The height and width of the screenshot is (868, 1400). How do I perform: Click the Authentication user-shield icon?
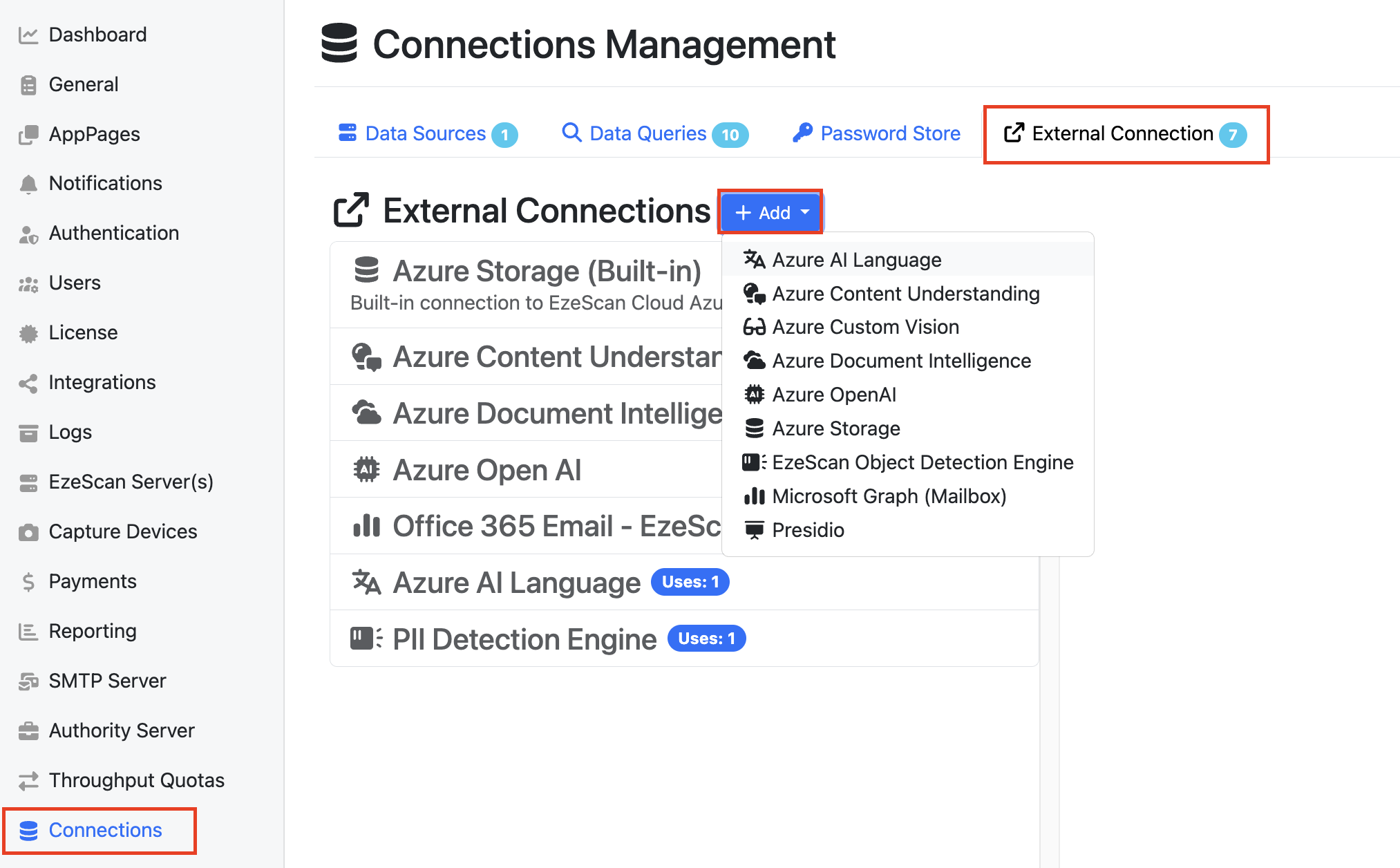(28, 234)
